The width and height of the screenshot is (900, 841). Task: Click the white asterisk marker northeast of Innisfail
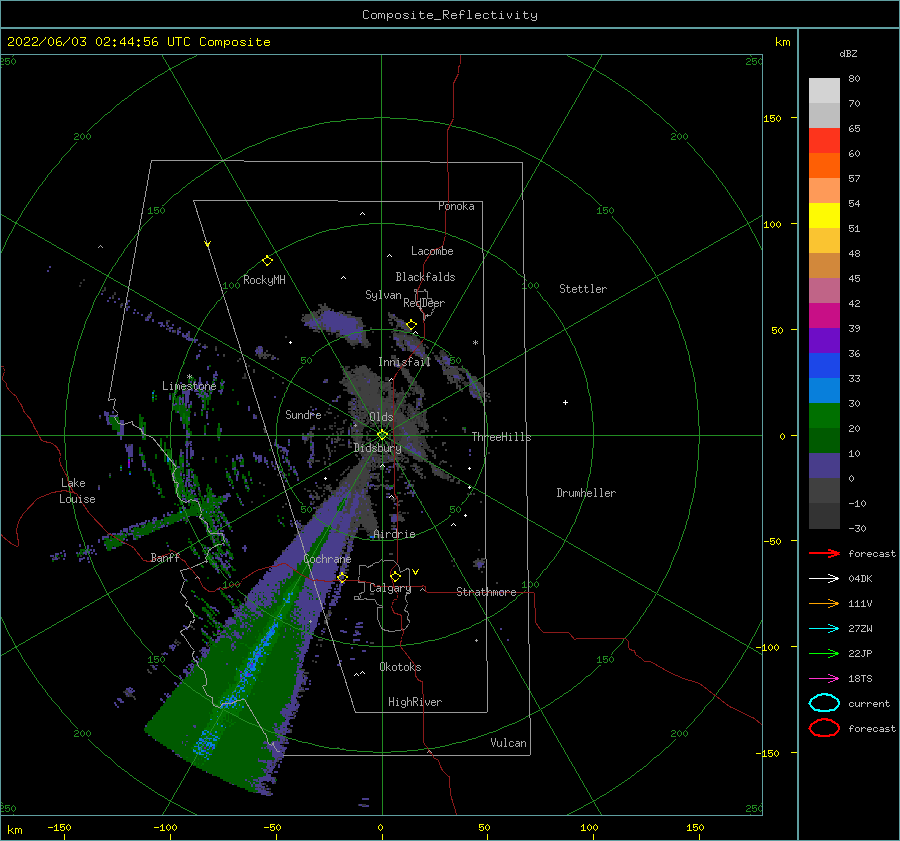pos(475,343)
